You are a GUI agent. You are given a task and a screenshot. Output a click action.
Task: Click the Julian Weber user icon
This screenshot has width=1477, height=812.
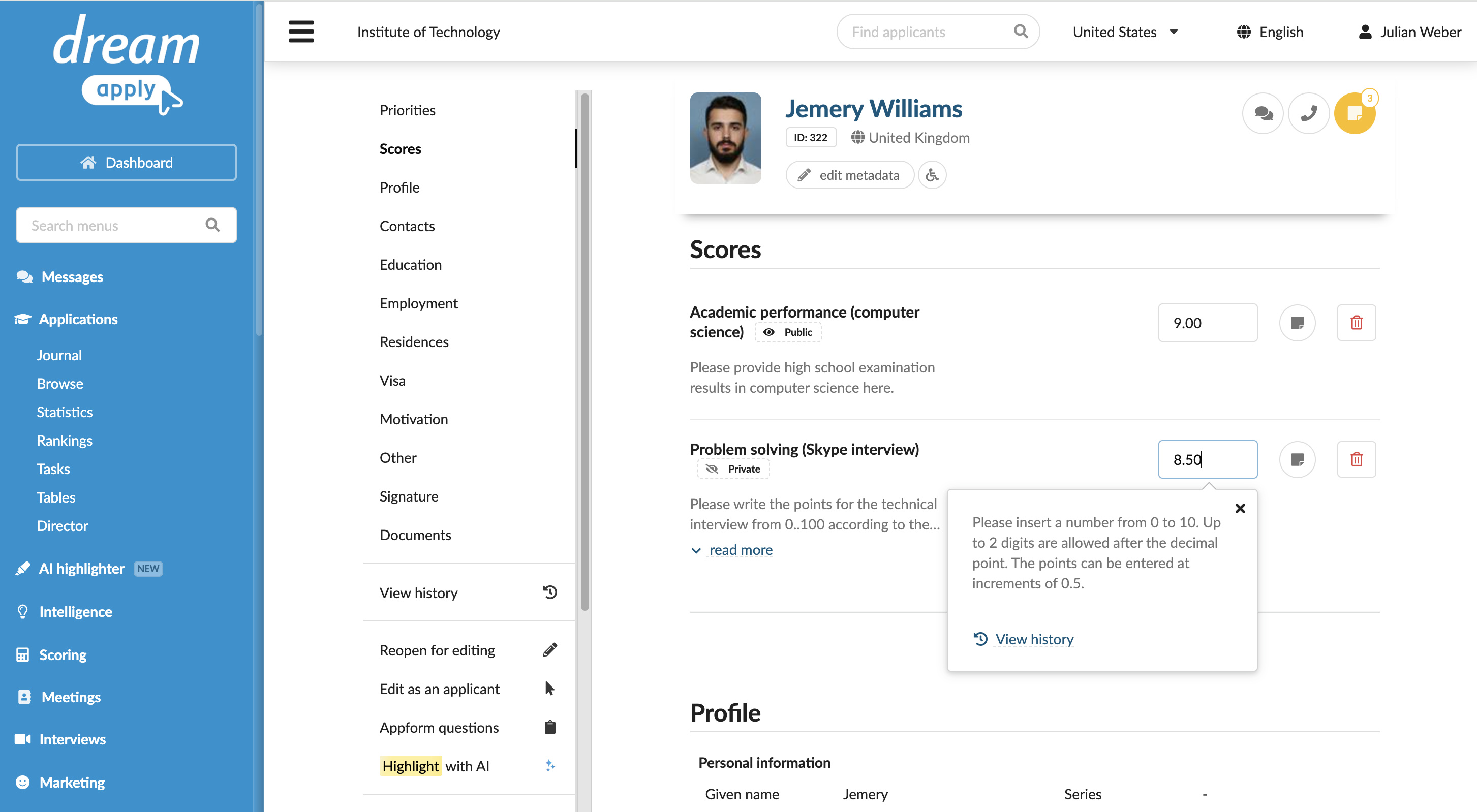tap(1365, 32)
